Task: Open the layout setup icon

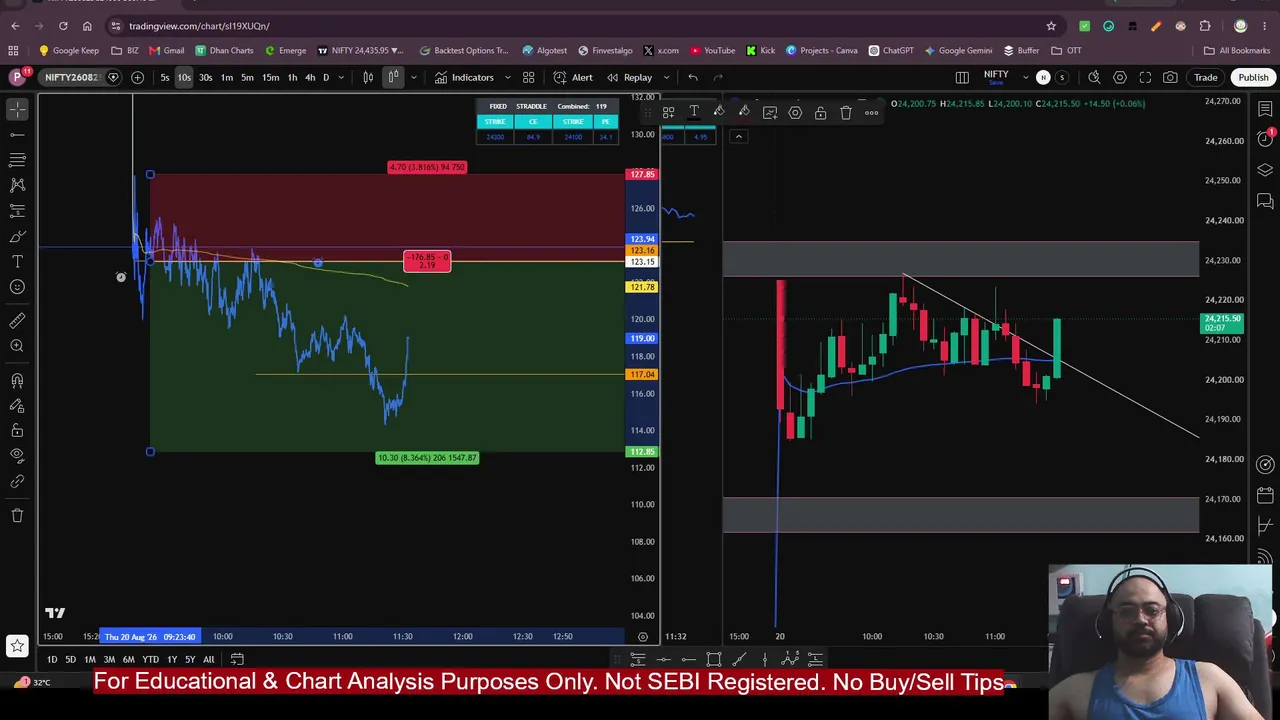Action: point(962,77)
